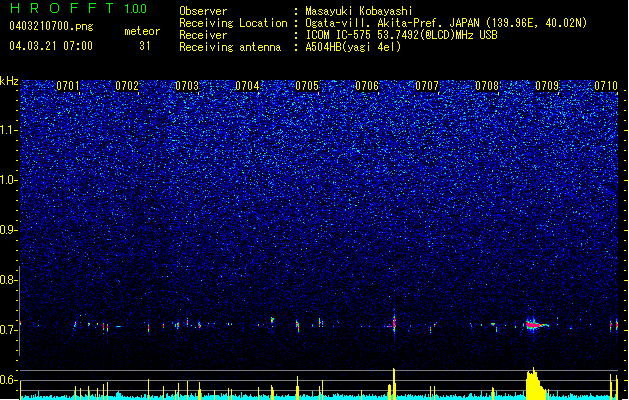Click the date stamp 04.03.21 07:00
Viewport: 629px width, 400px height.
coord(51,46)
